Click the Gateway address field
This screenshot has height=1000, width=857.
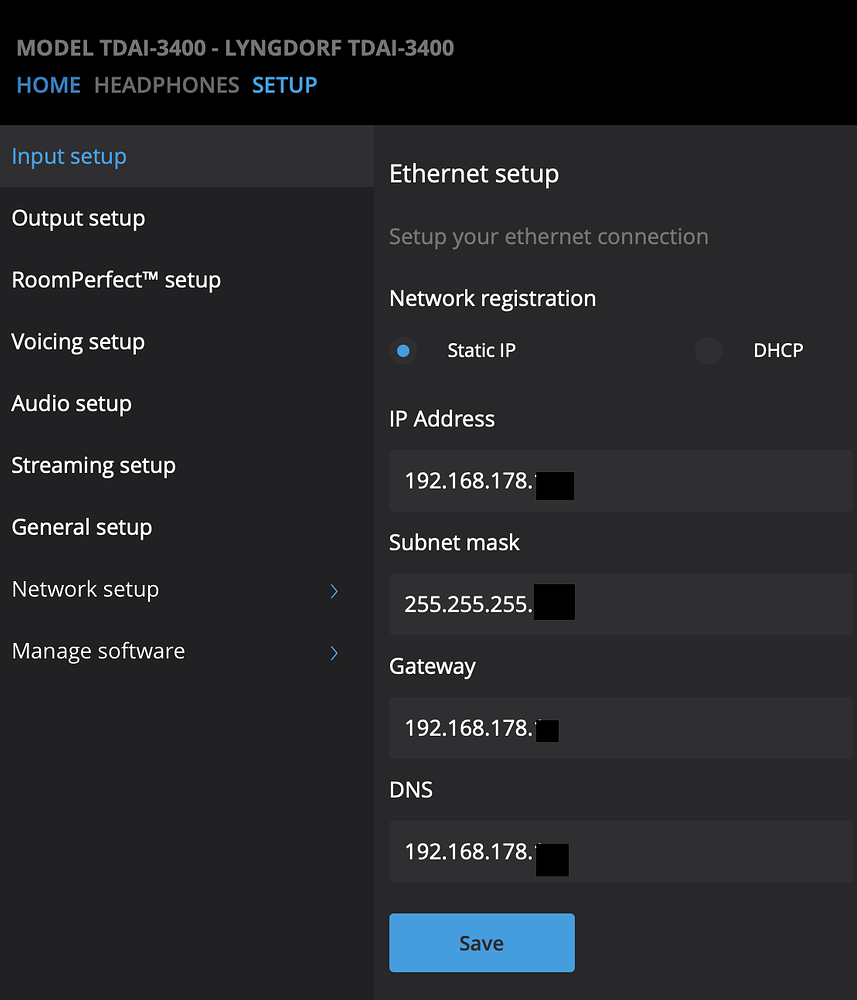(x=620, y=728)
